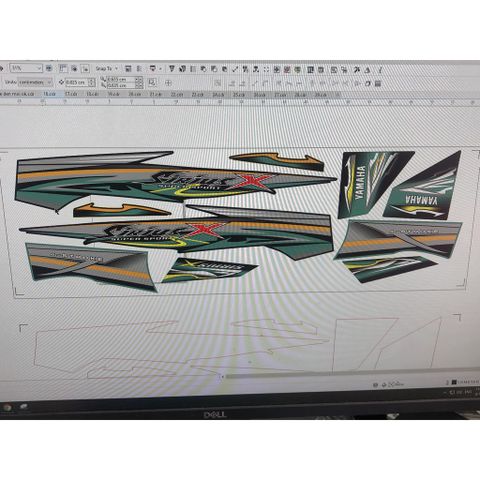The height and width of the screenshot is (480, 480).
Task: Switch to the 21.cdr document tab
Action: (x=155, y=94)
